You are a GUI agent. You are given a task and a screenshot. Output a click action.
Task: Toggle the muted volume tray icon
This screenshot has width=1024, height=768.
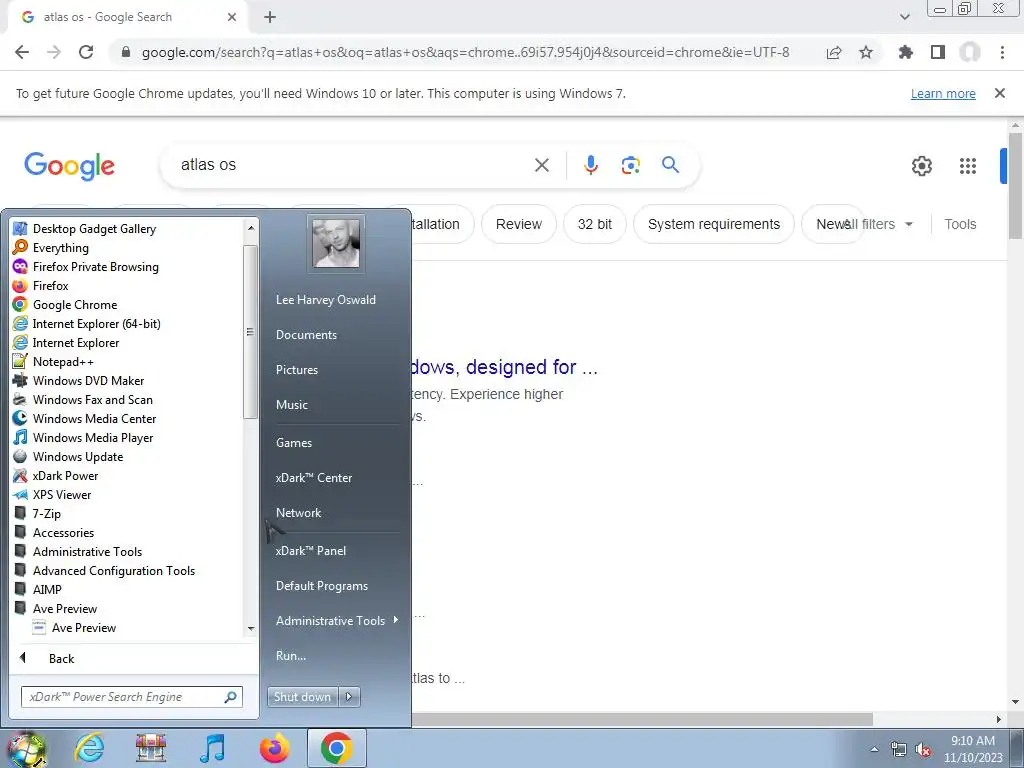point(923,750)
